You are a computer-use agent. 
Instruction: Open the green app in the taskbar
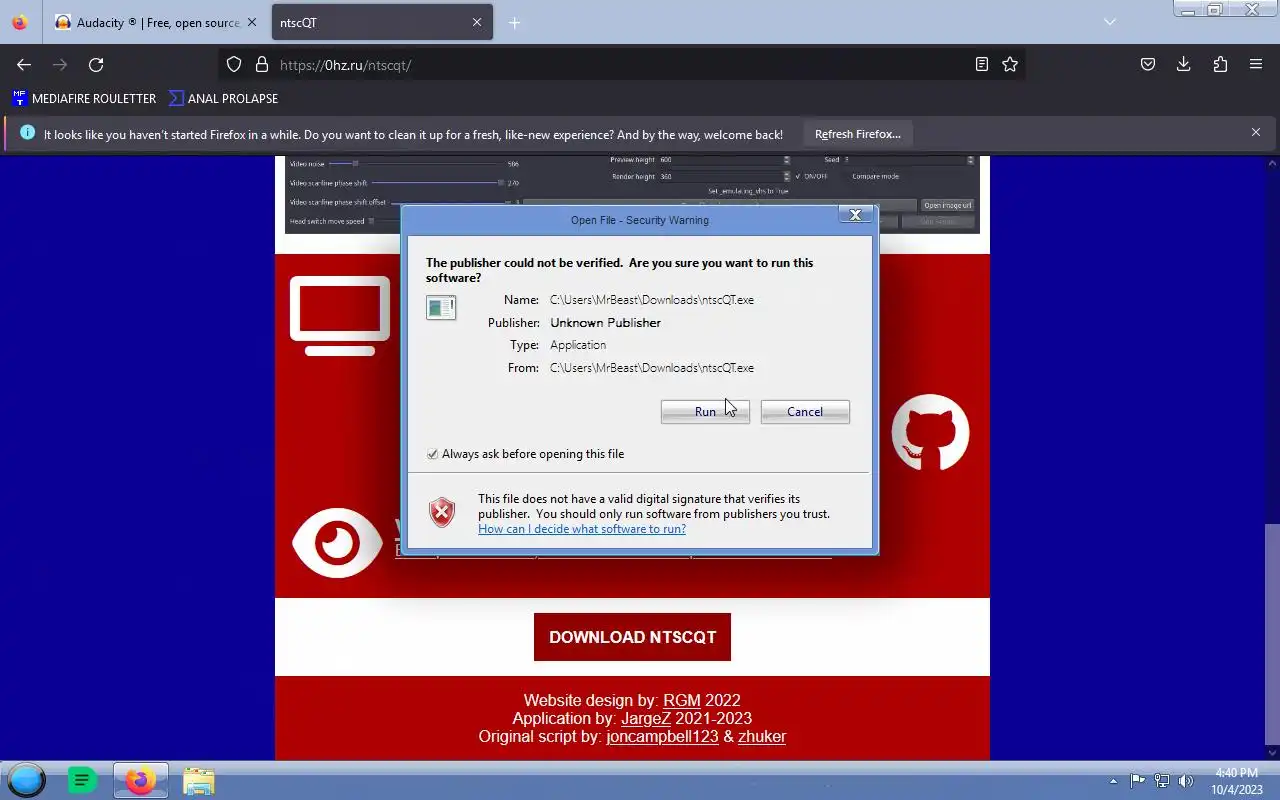pos(82,780)
